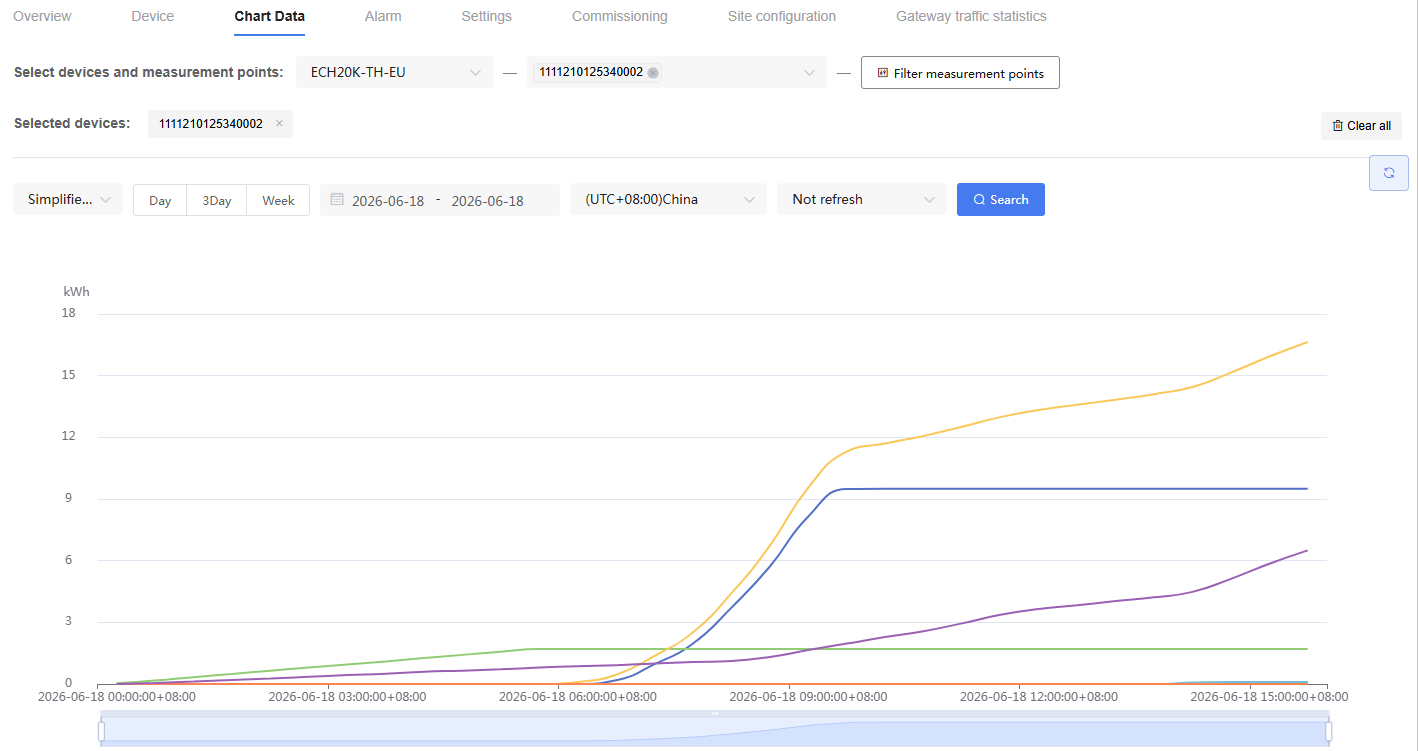Grab the right handle of chart zoom slider
The image size is (1418, 751).
click(1329, 732)
